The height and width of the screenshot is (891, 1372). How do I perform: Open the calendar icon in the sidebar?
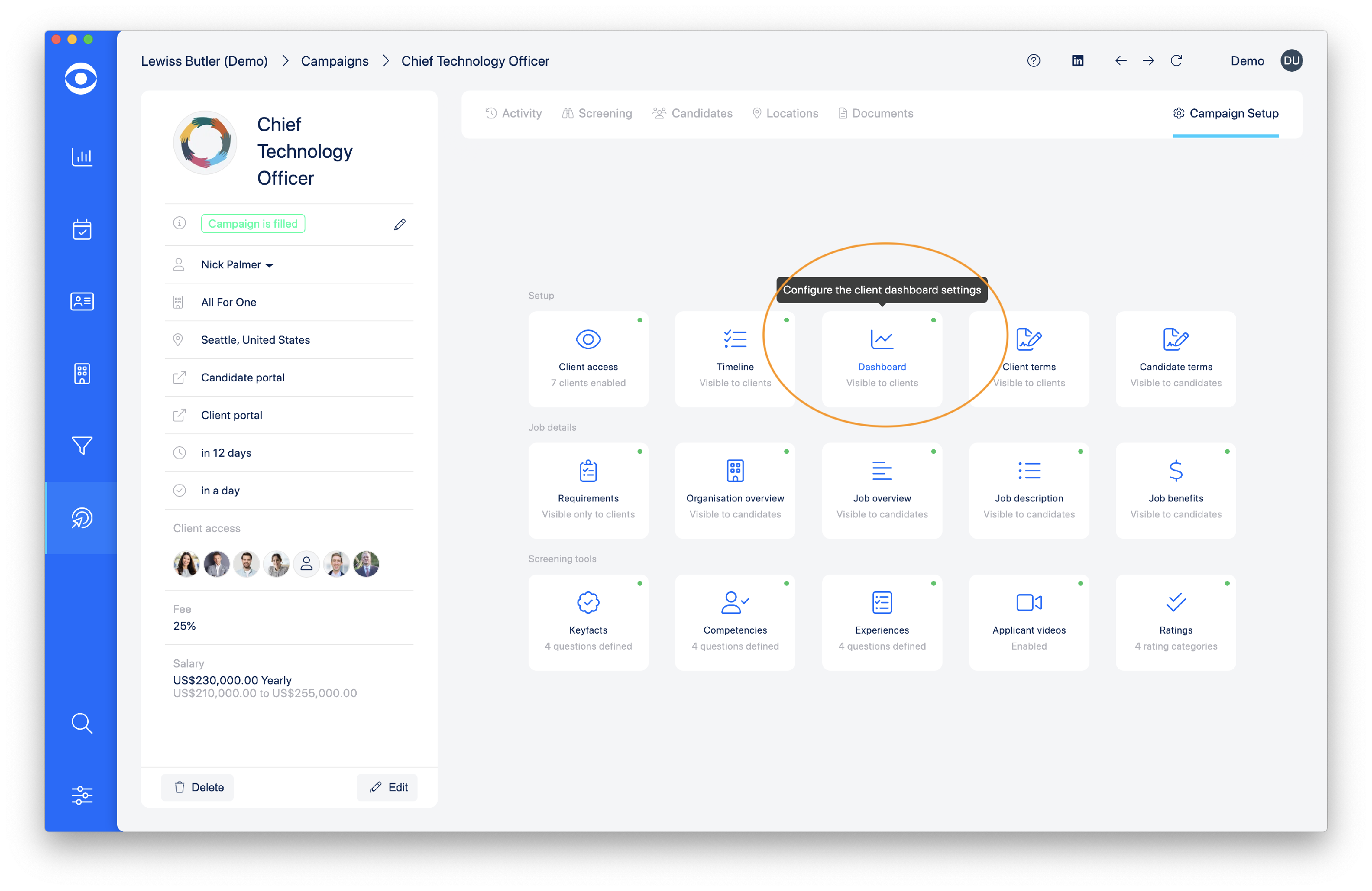[x=81, y=229]
